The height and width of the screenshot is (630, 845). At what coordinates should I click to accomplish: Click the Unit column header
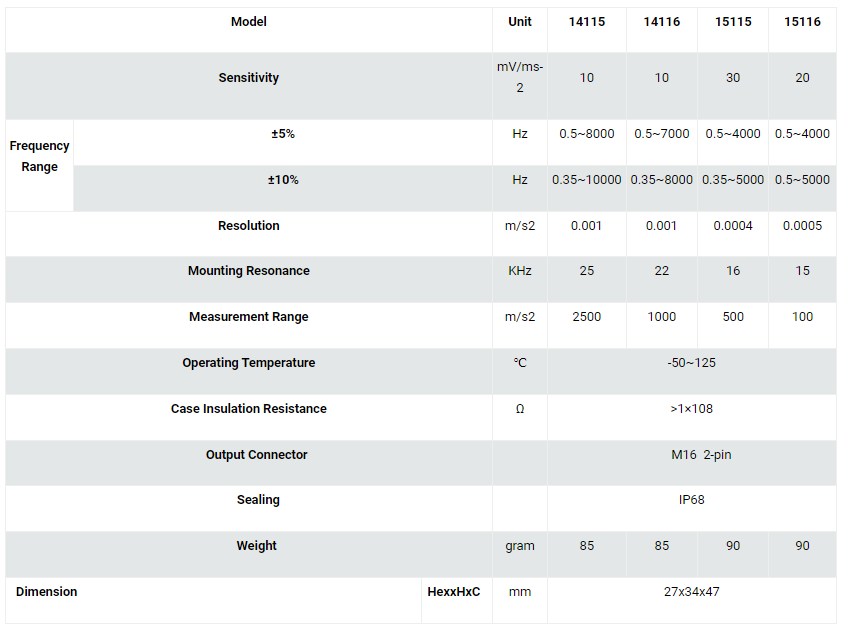coord(520,22)
